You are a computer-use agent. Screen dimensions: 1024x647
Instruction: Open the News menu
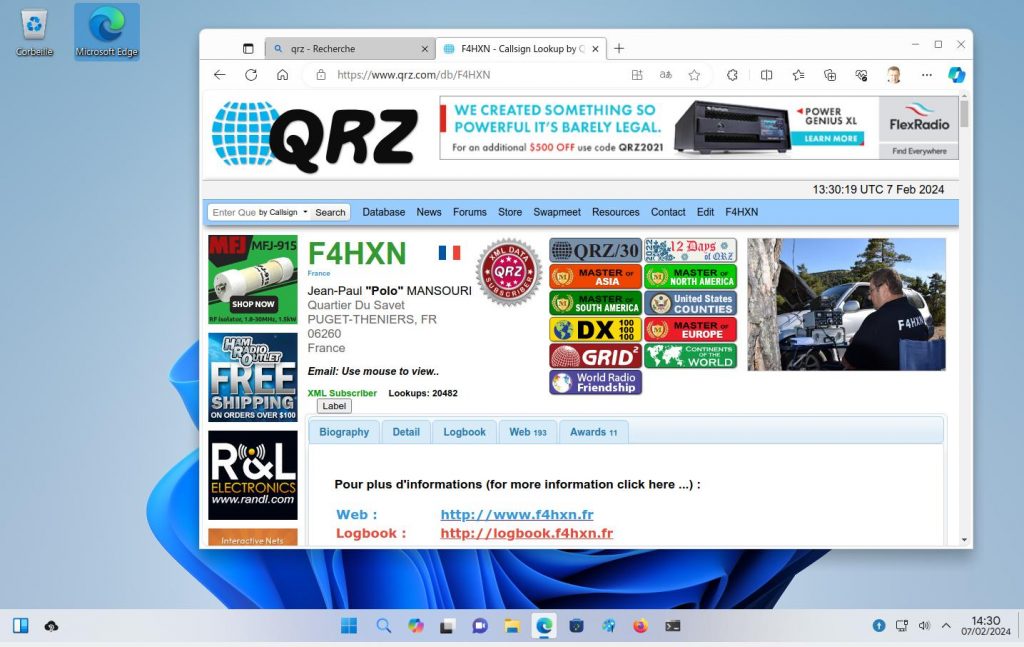(429, 212)
